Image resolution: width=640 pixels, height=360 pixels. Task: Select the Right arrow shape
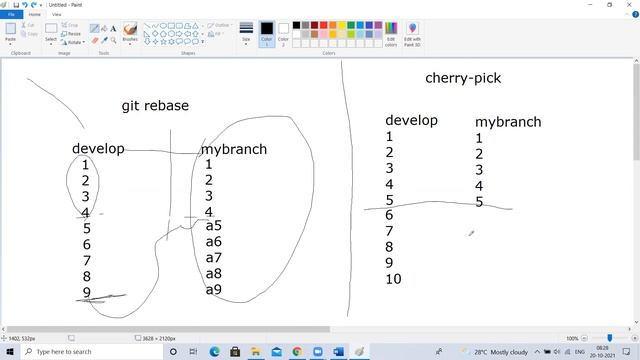[x=179, y=33]
